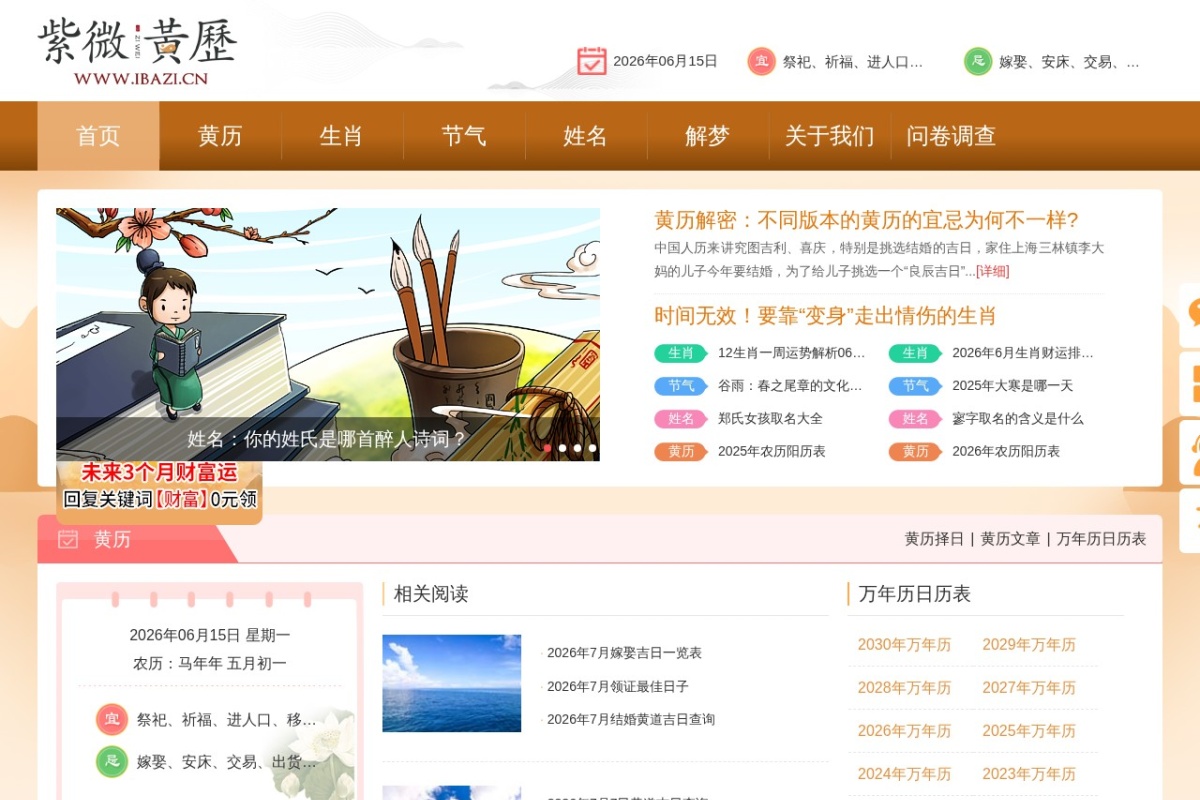Image resolution: width=1200 pixels, height=800 pixels.
Task: Open 2026年农历阳历表 link
Action: click(x=1006, y=452)
